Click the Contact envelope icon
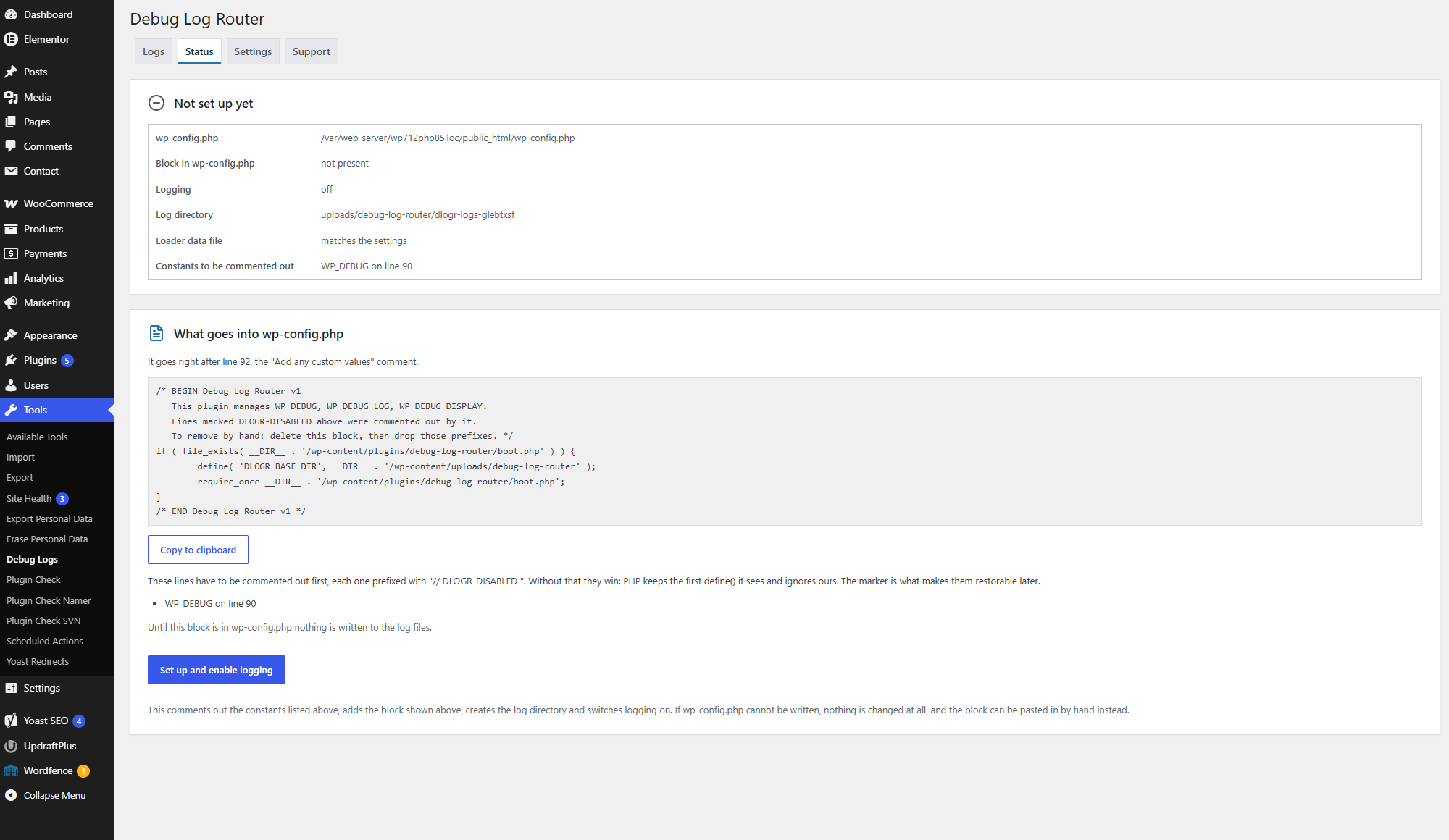The width and height of the screenshot is (1449, 840). pyautogui.click(x=11, y=171)
